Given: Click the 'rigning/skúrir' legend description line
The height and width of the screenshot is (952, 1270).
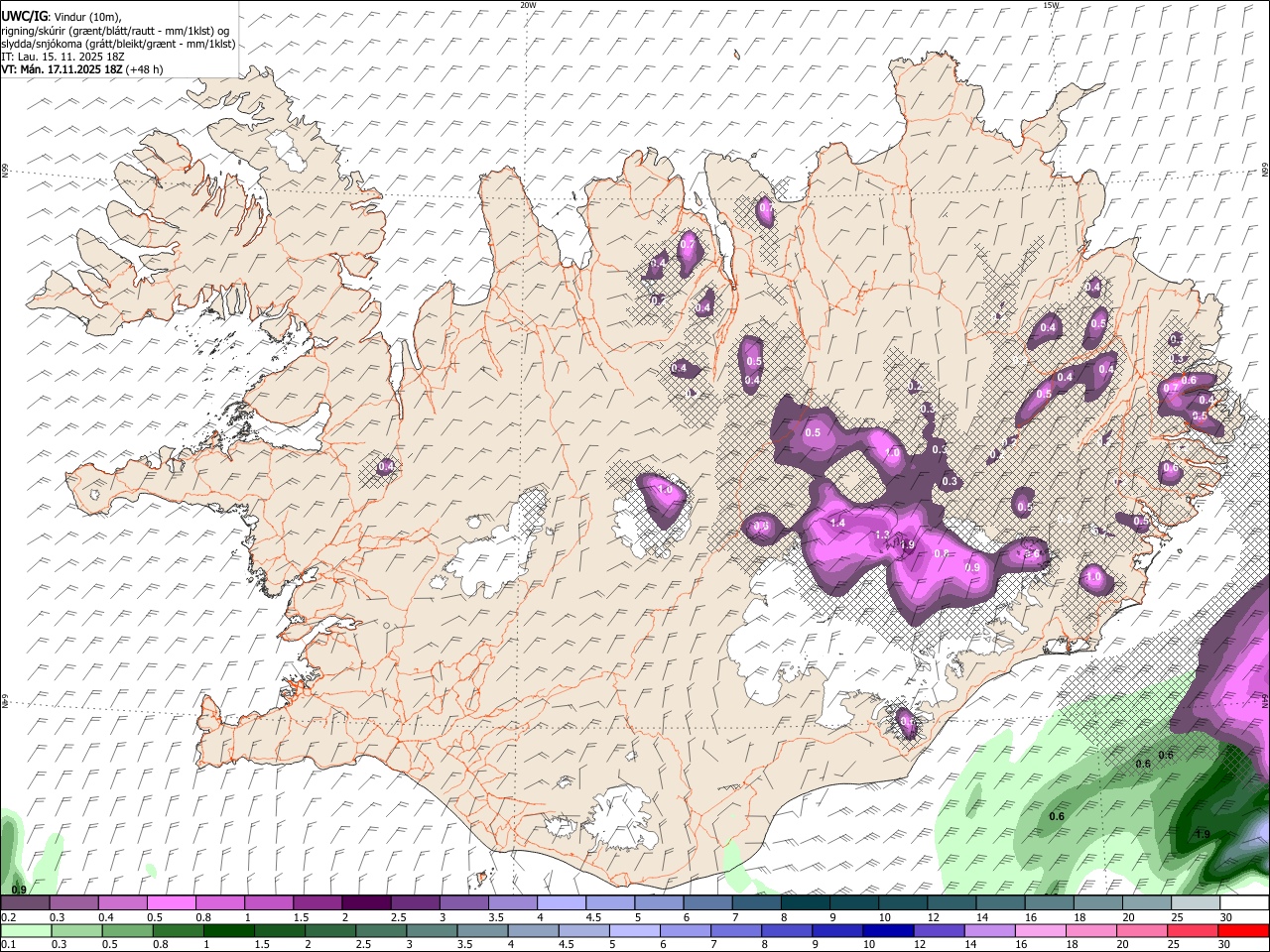Looking at the screenshot, I should point(115,31).
